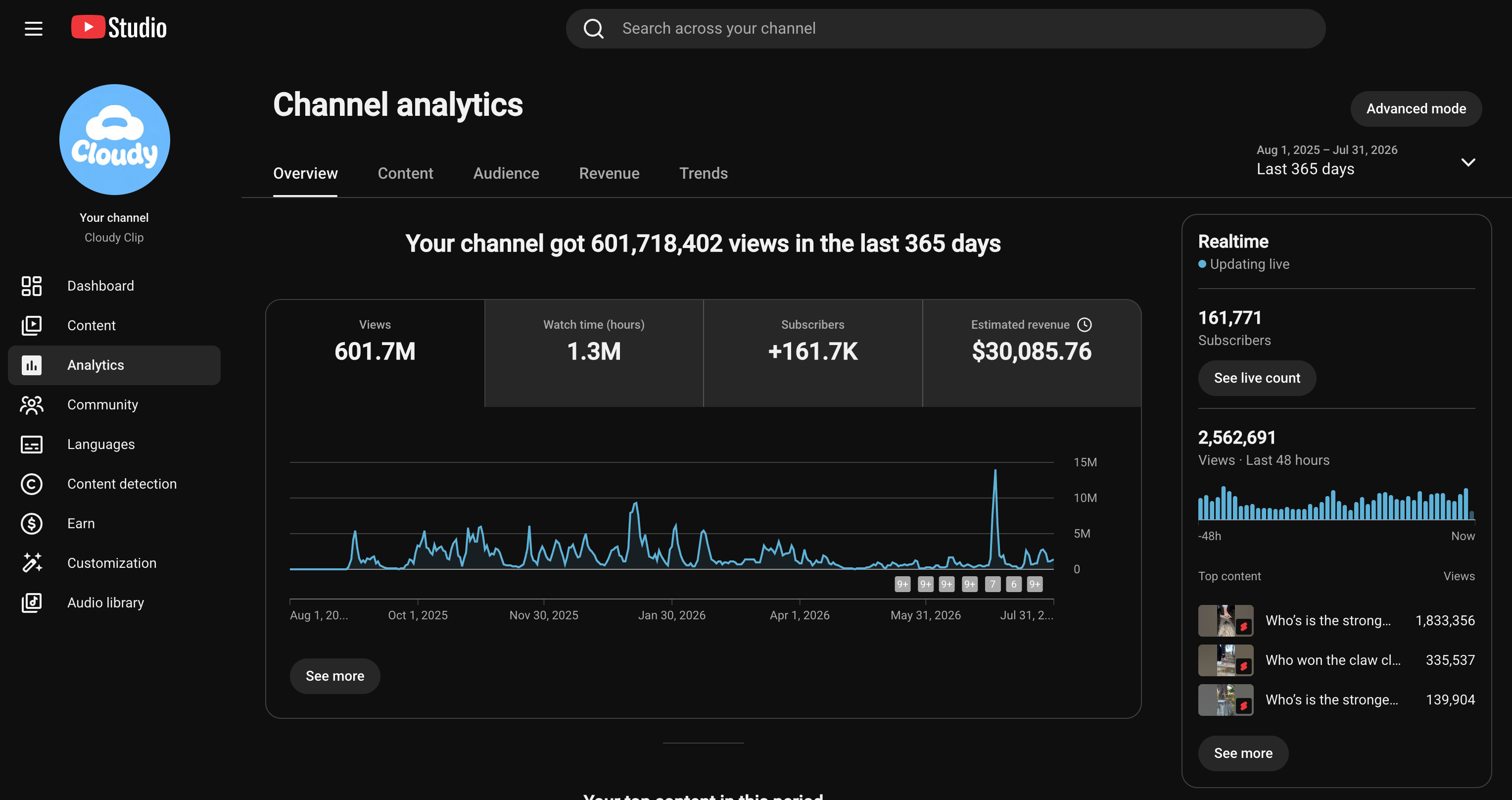Select the Watch time (hours) metric card
This screenshot has width=1512, height=800.
(x=594, y=353)
